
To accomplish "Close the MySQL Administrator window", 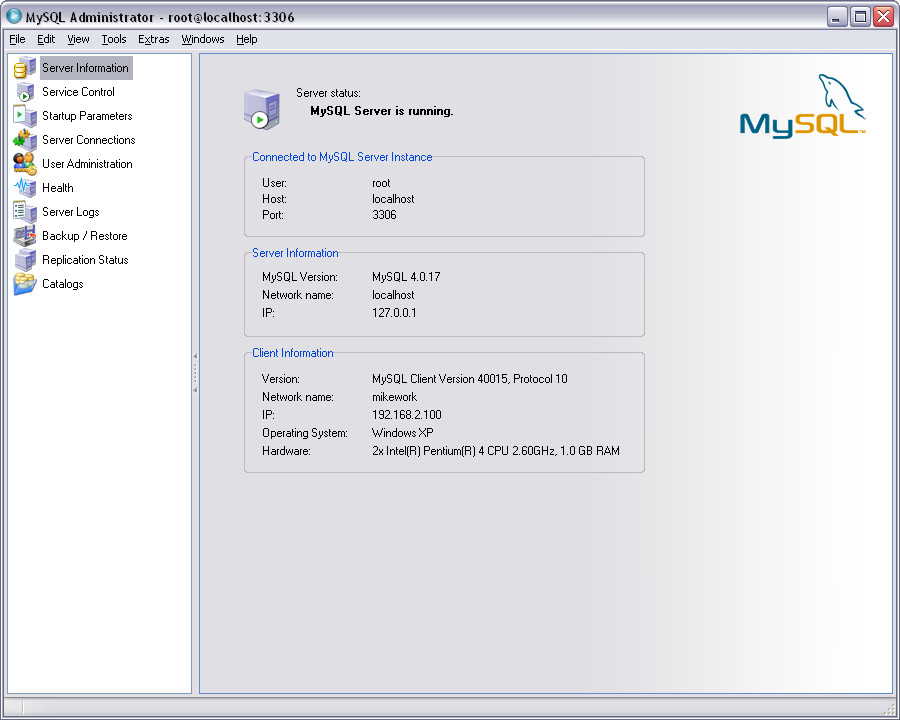I will point(883,17).
